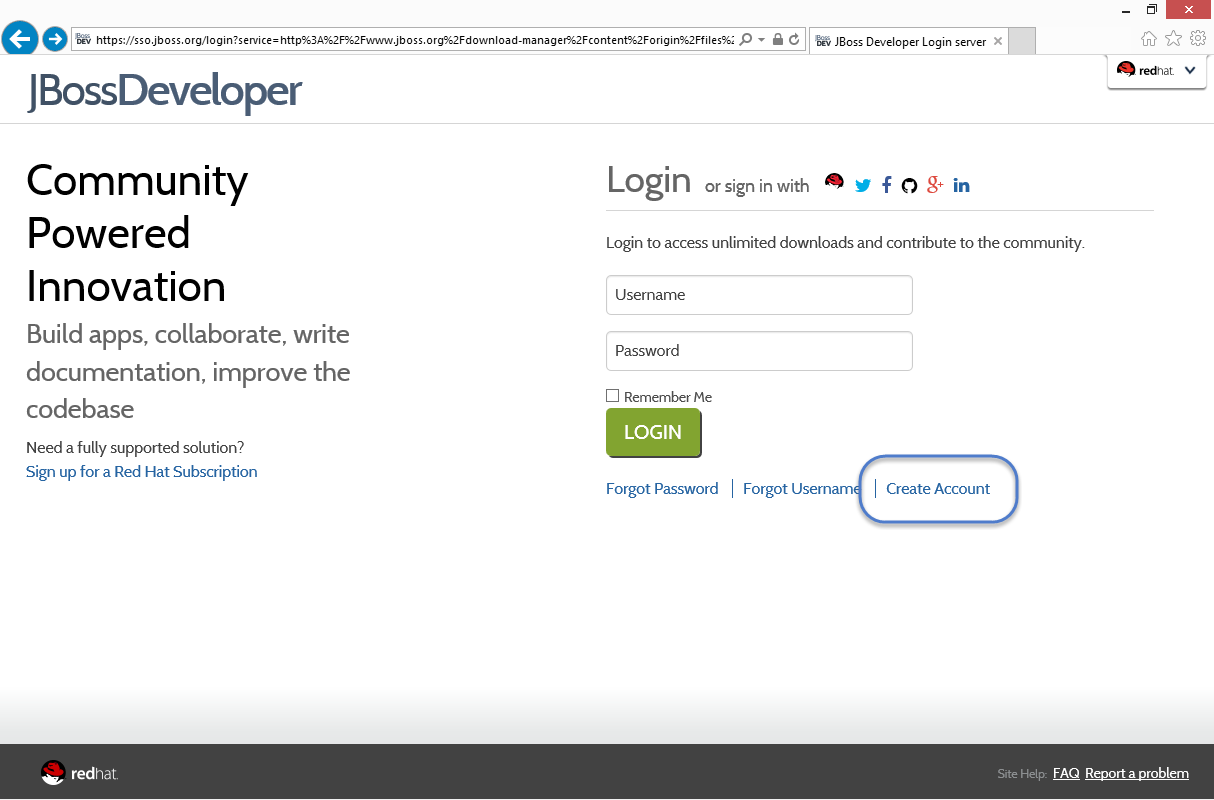Click the window restore button

[x=1151, y=9]
